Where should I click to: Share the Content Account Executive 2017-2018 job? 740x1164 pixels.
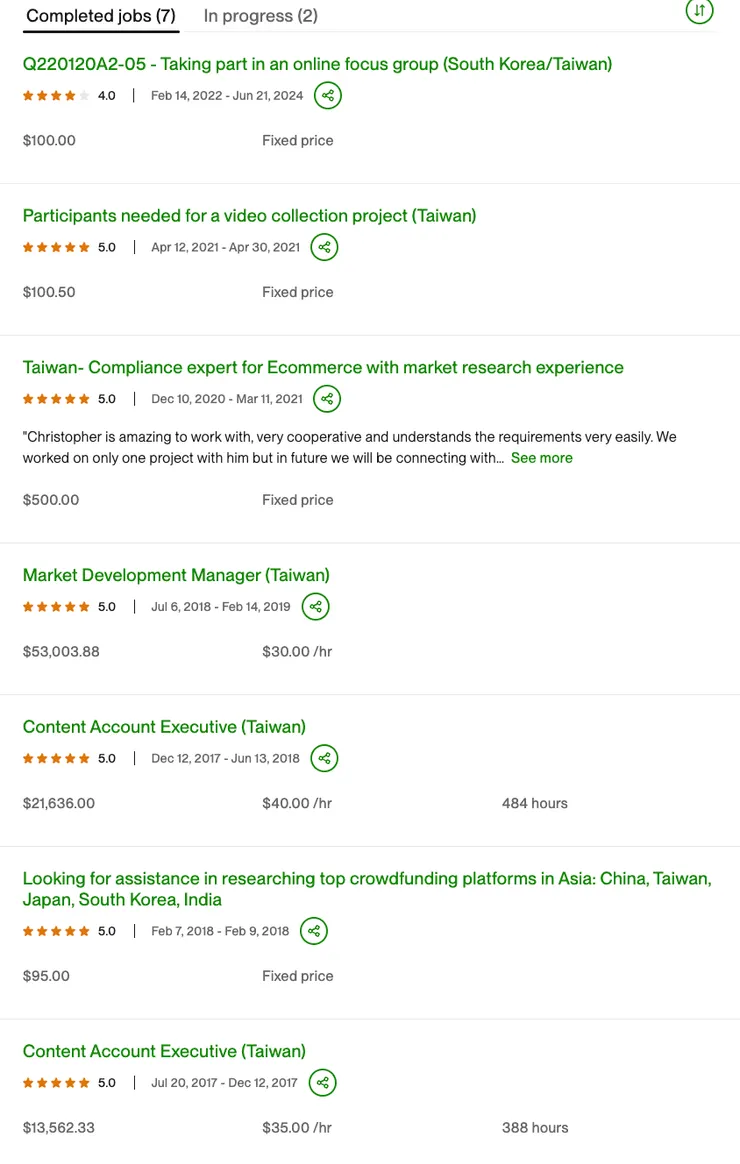point(324,758)
